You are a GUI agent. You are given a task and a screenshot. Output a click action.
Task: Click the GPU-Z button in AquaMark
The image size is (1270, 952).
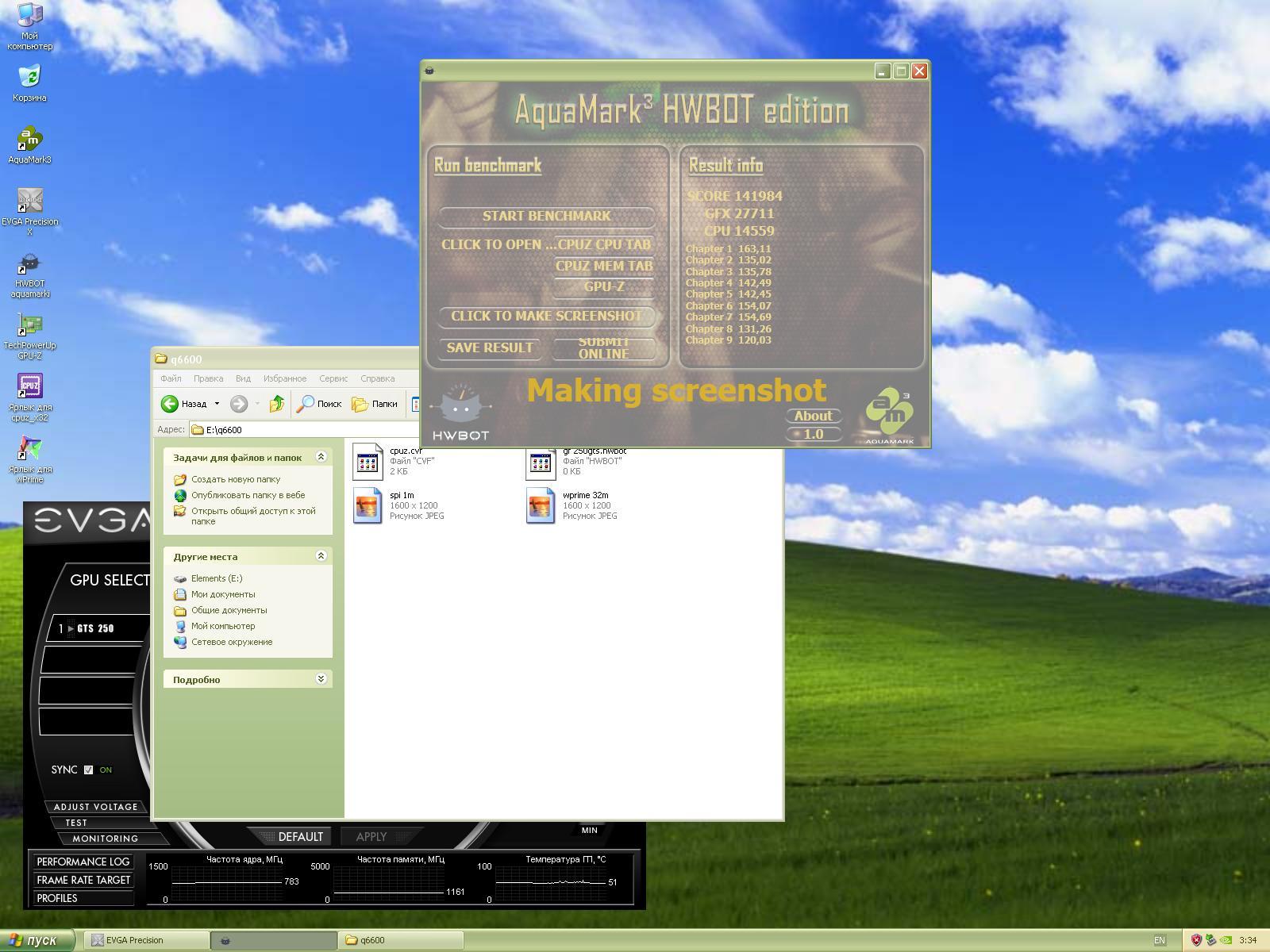coord(604,287)
